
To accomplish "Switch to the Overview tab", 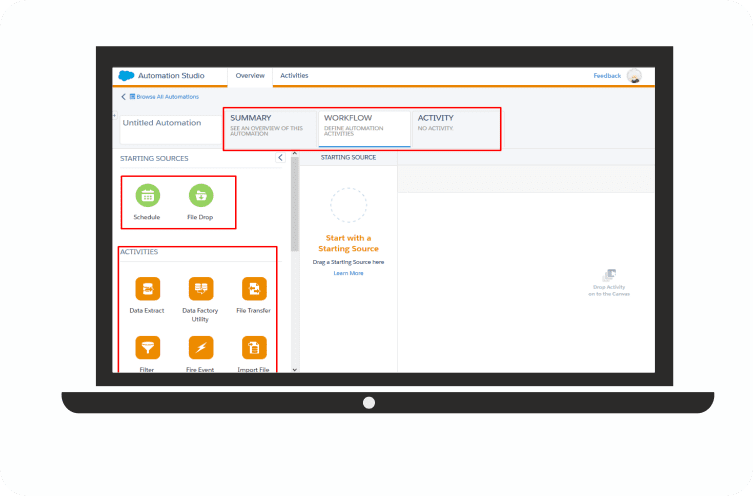I will pos(250,76).
